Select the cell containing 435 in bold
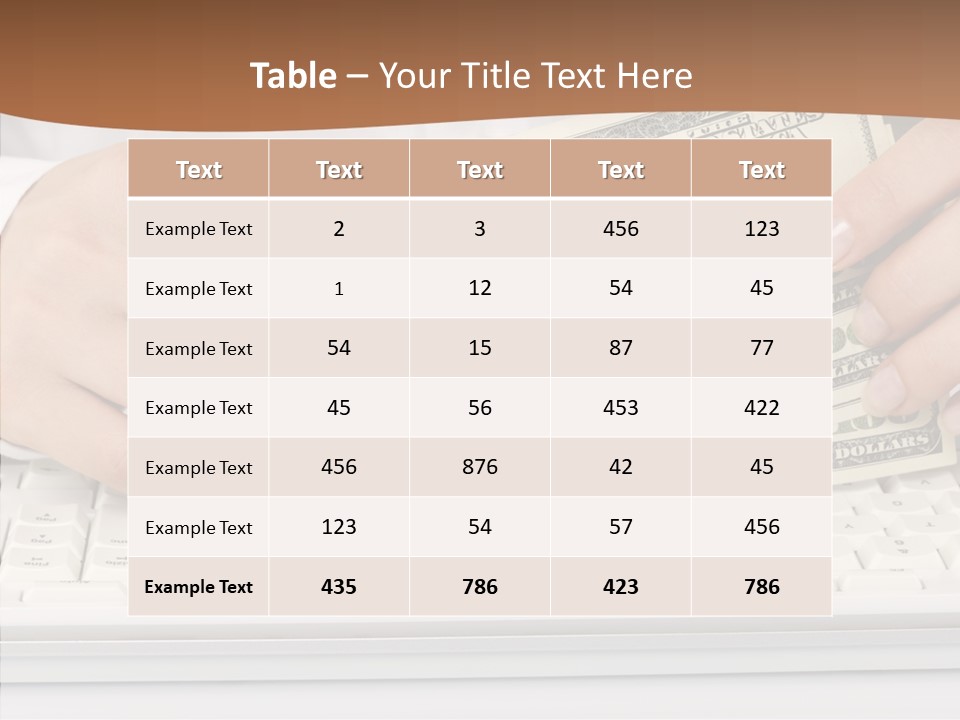The height and width of the screenshot is (720, 960). [x=339, y=587]
